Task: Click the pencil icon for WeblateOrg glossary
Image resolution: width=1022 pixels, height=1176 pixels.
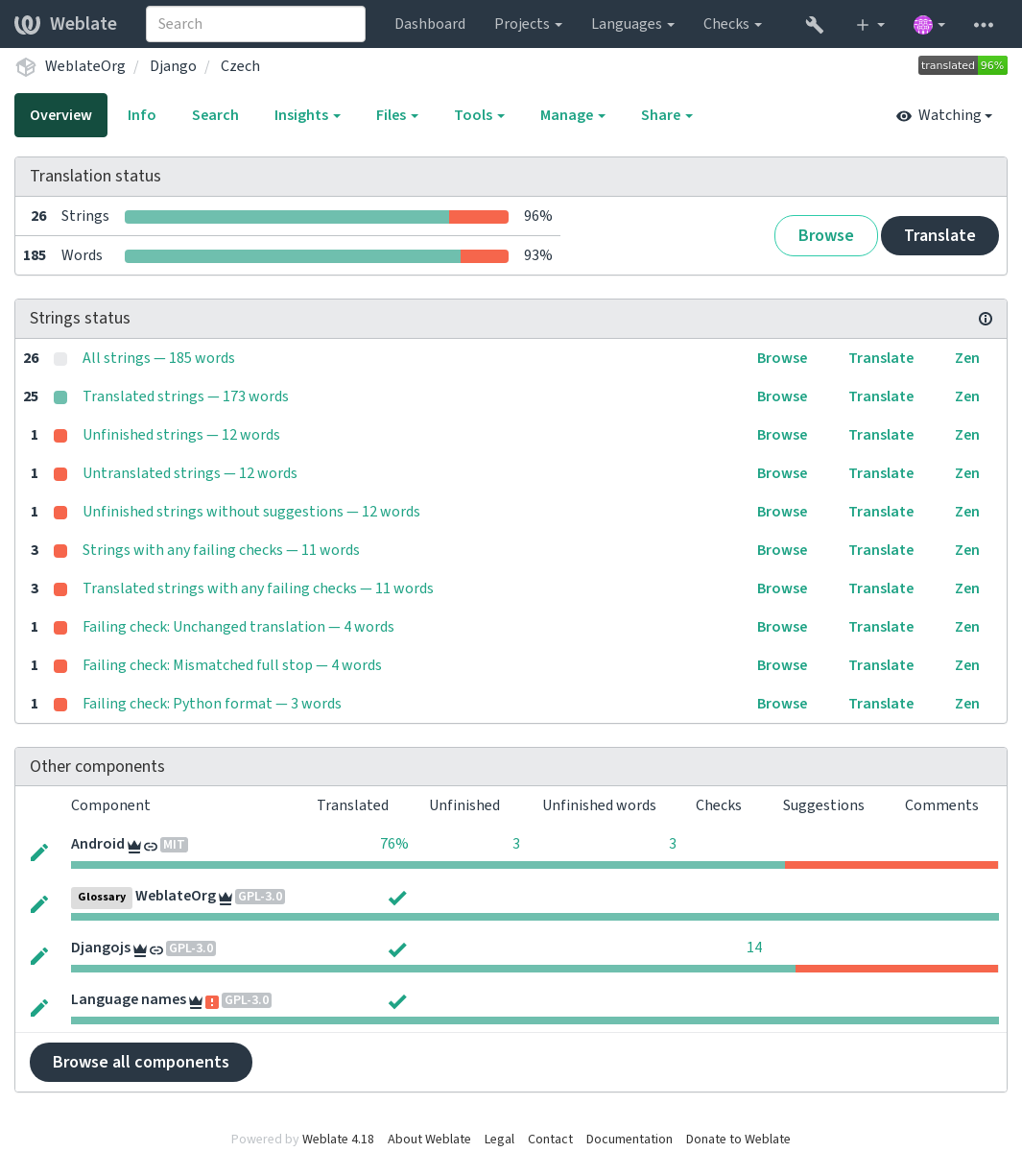Action: [x=39, y=904]
